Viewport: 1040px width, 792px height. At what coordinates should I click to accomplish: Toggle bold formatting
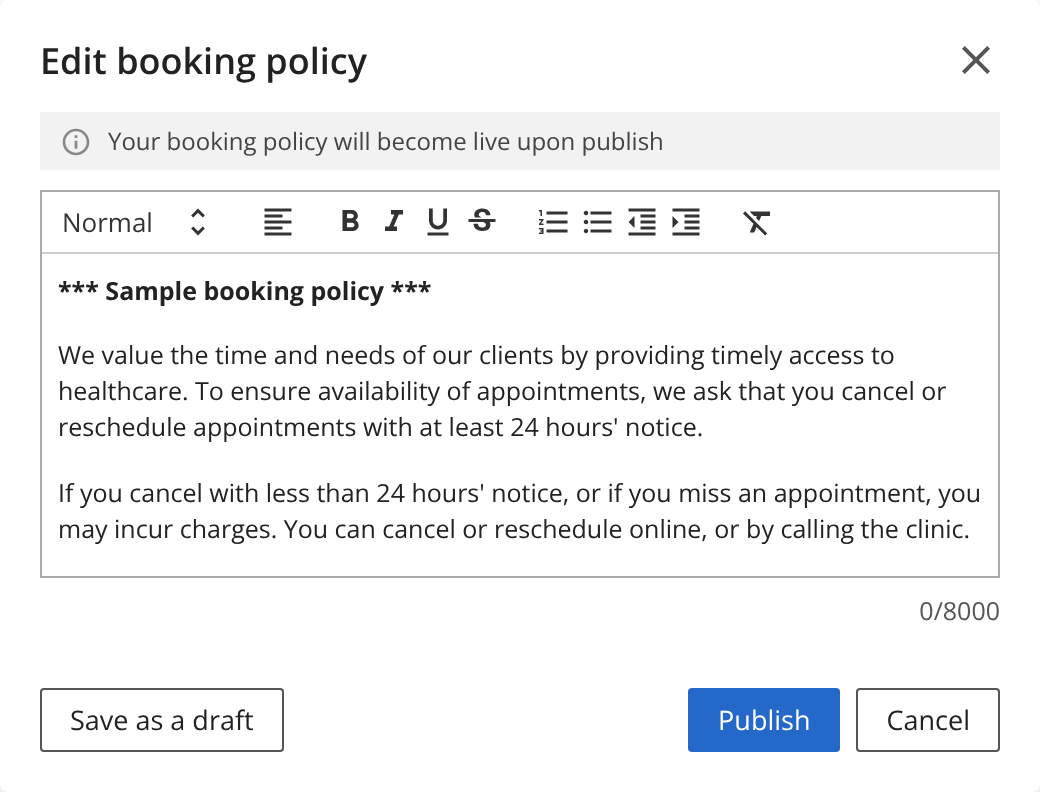350,221
